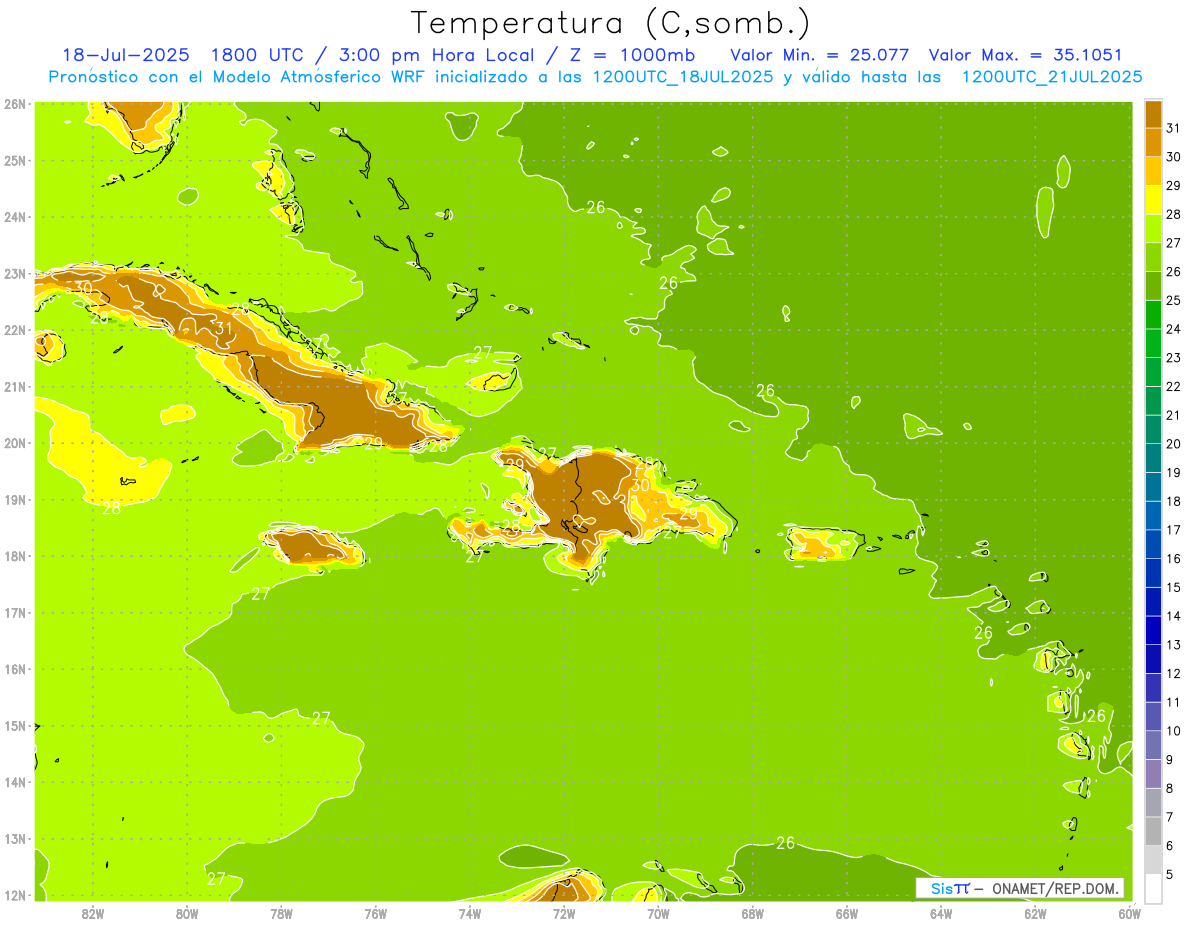Click the "14N" latitude axis label
1200x927 pixels.
tap(15, 782)
